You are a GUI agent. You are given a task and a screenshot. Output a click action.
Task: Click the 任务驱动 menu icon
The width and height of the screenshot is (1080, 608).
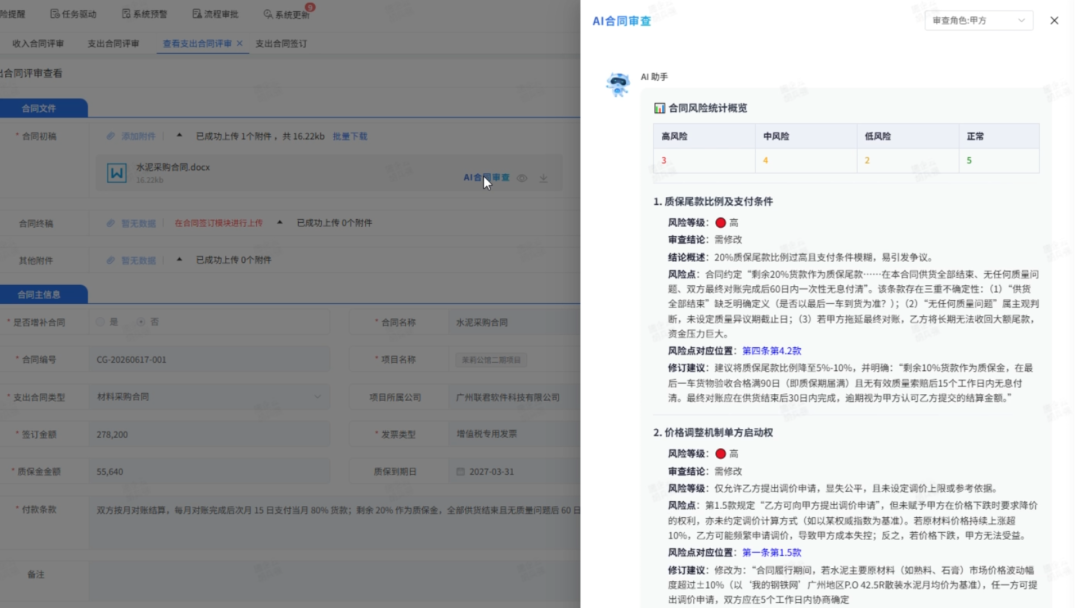[55, 14]
